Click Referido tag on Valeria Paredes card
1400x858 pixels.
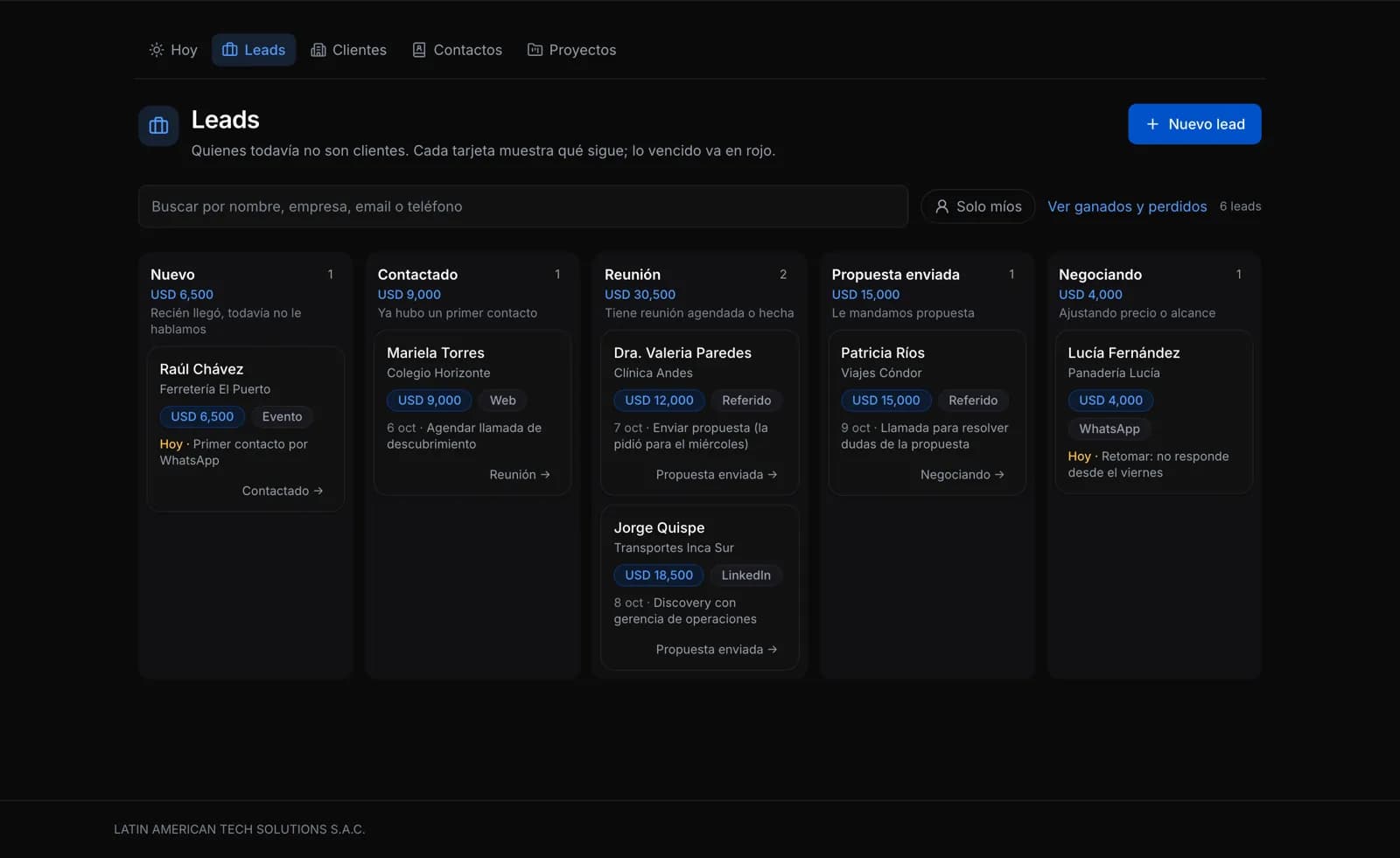(x=746, y=400)
